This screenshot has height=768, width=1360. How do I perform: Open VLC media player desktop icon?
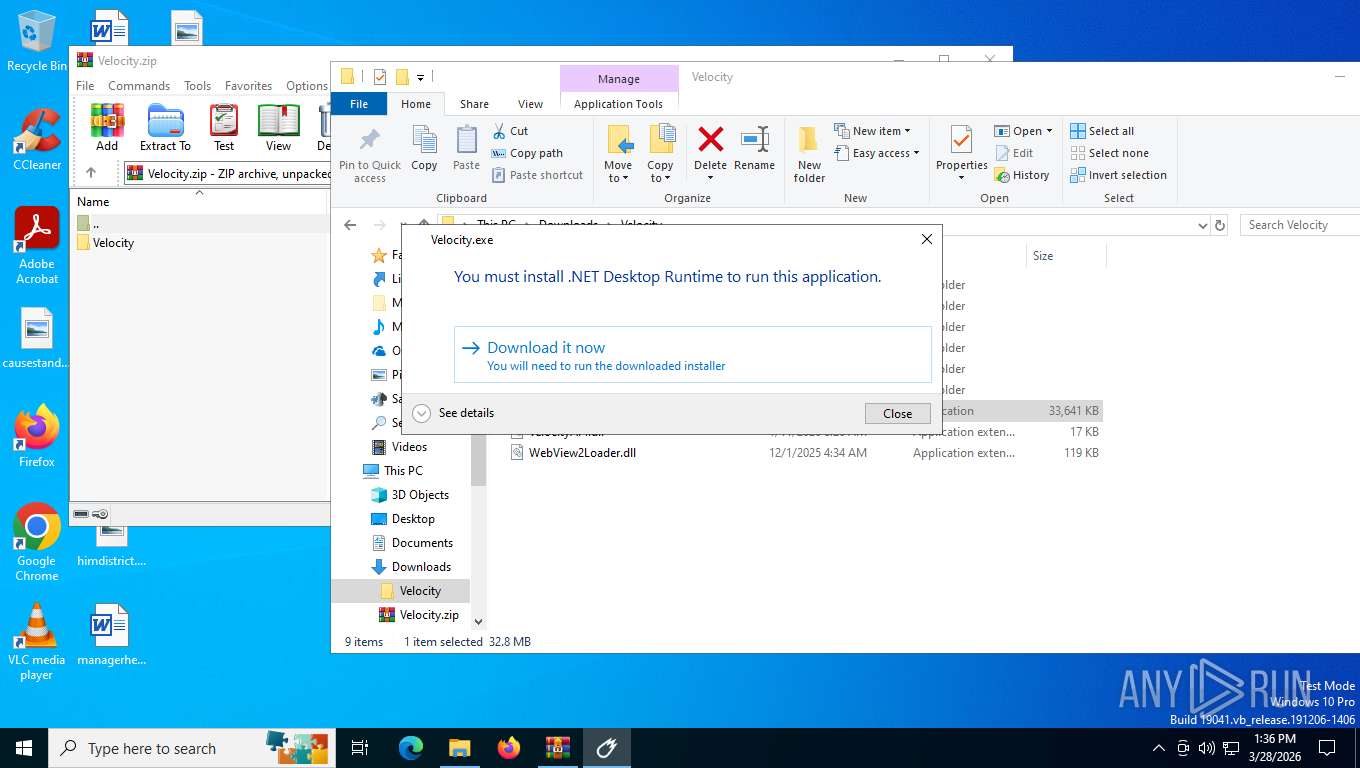pos(37,641)
